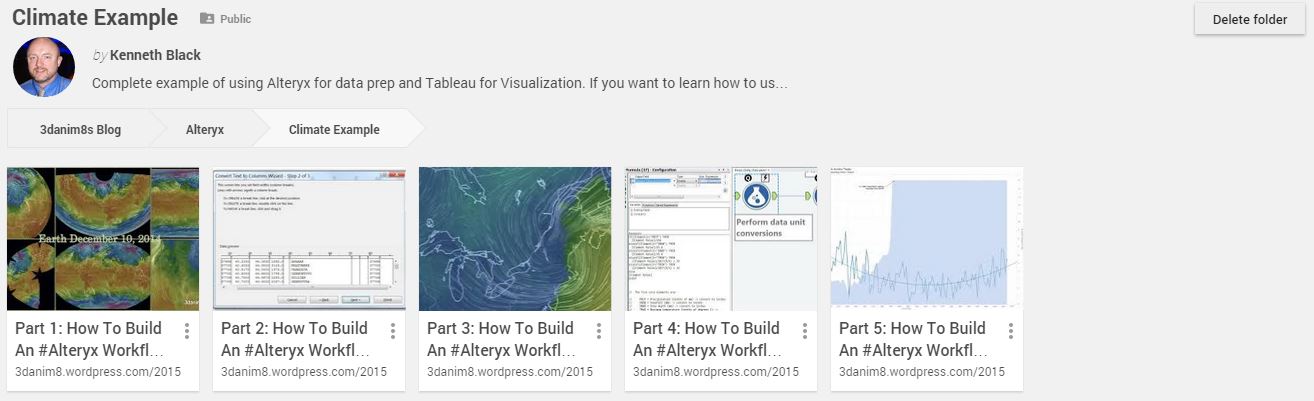1314x401 pixels.
Task: Open the three-dot menu on Part 5 card
Action: click(x=1011, y=331)
